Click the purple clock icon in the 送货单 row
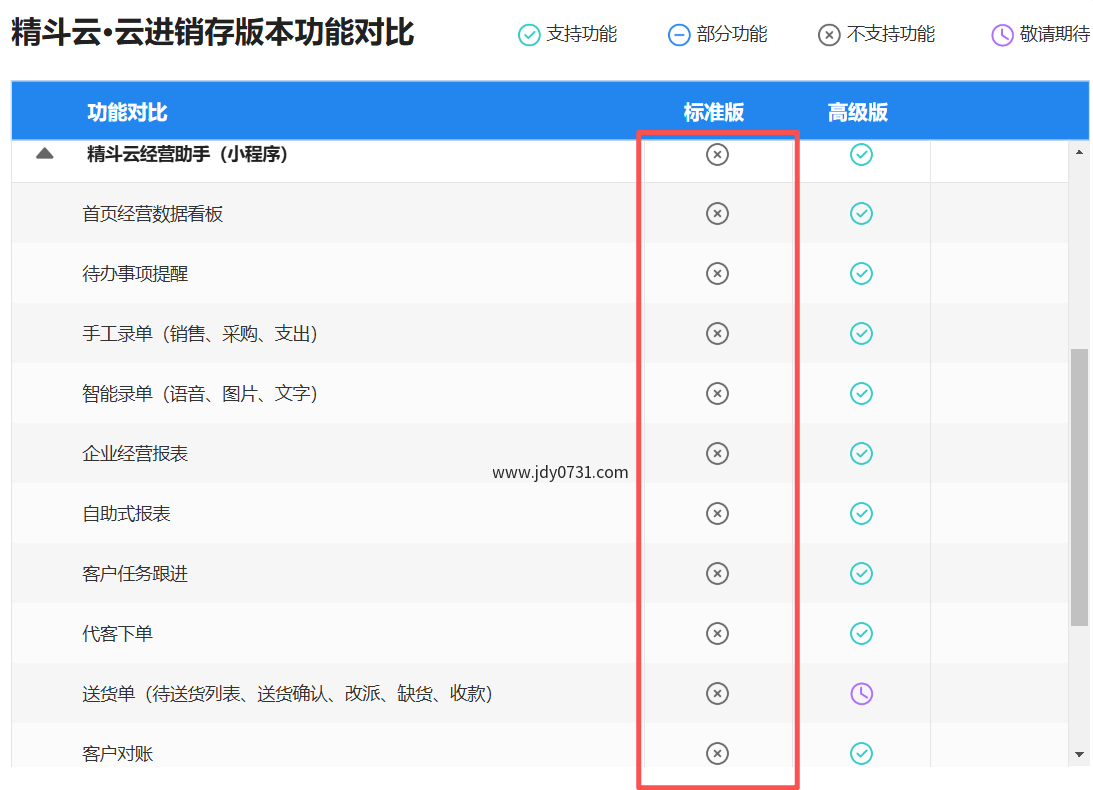1093x790 pixels. pyautogui.click(x=861, y=693)
